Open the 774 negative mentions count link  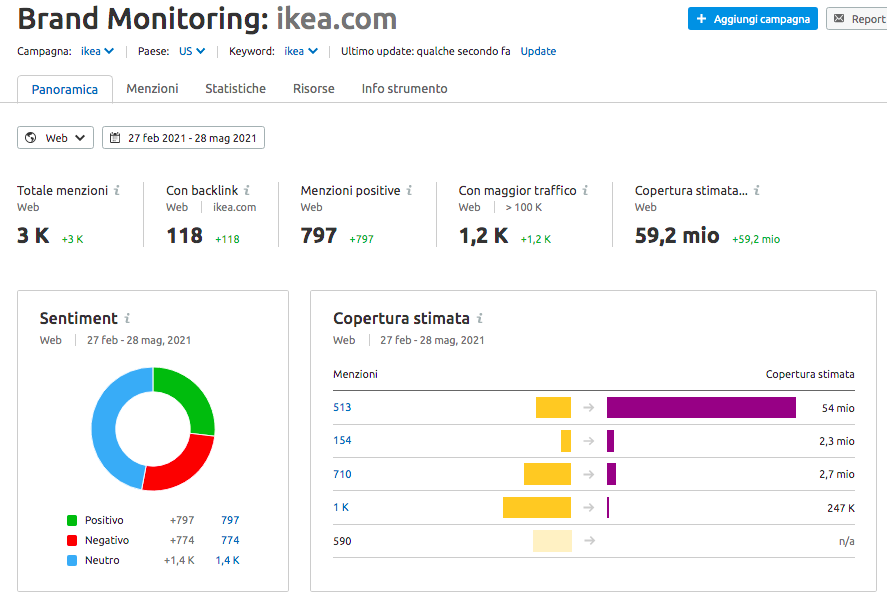(230, 540)
